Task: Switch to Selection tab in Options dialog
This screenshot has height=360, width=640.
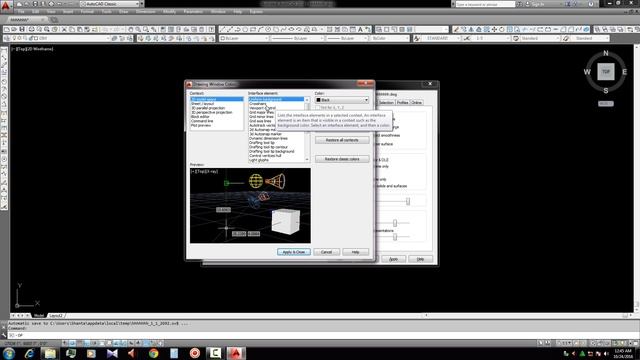Action: point(386,102)
